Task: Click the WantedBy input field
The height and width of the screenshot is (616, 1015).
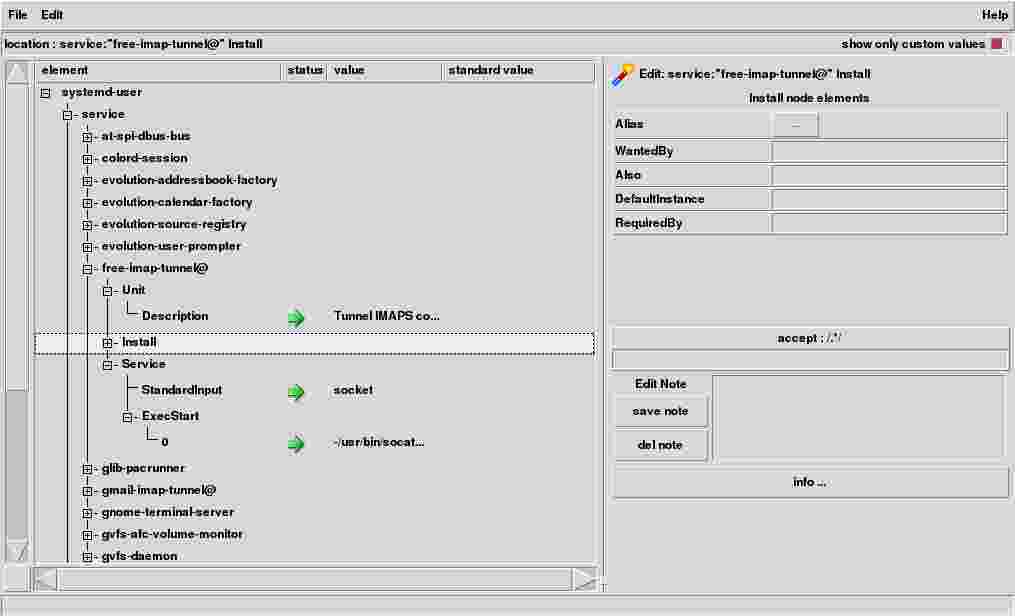Action: (x=888, y=151)
